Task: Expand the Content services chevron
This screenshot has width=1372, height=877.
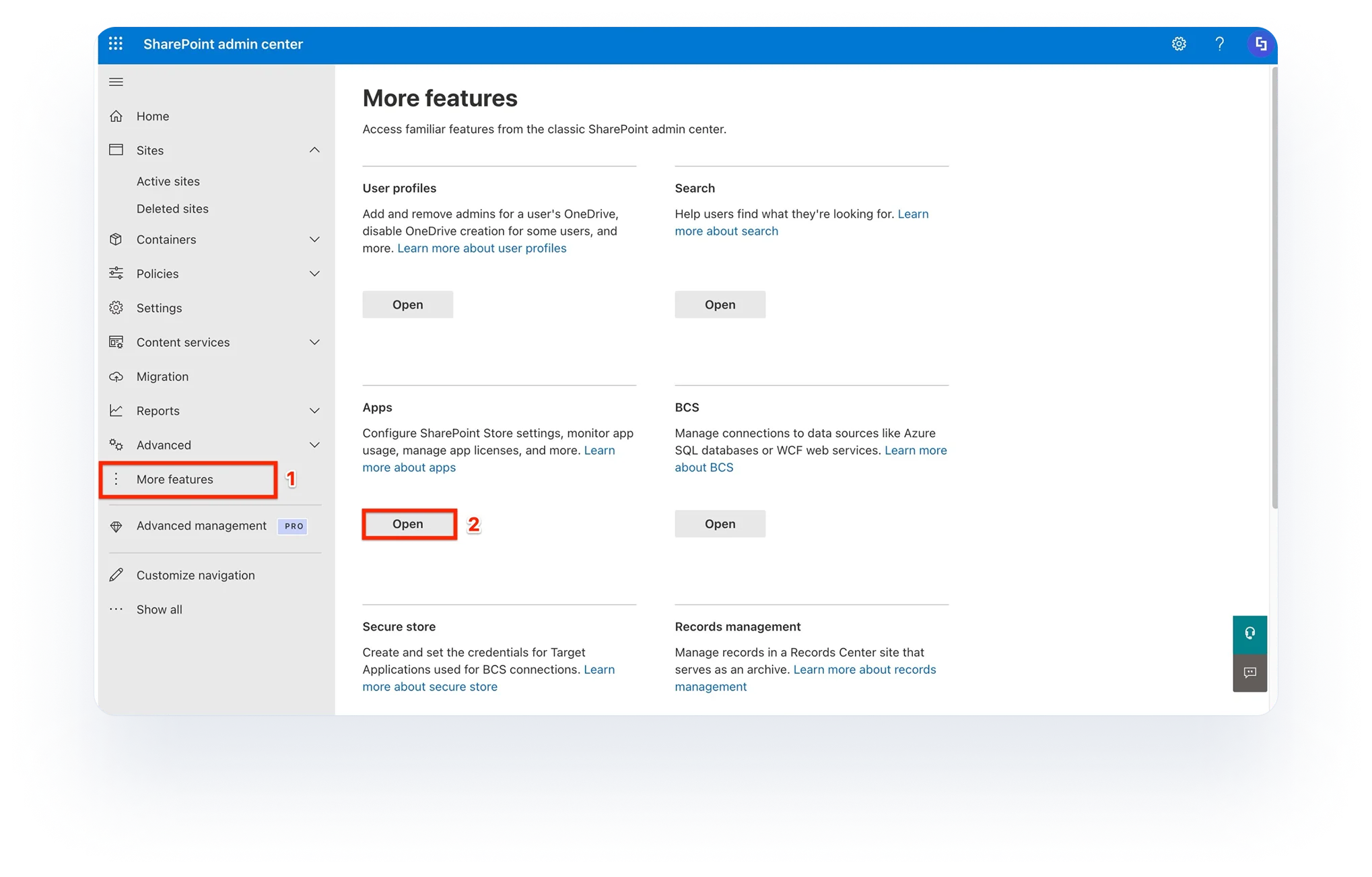Action: coord(314,342)
